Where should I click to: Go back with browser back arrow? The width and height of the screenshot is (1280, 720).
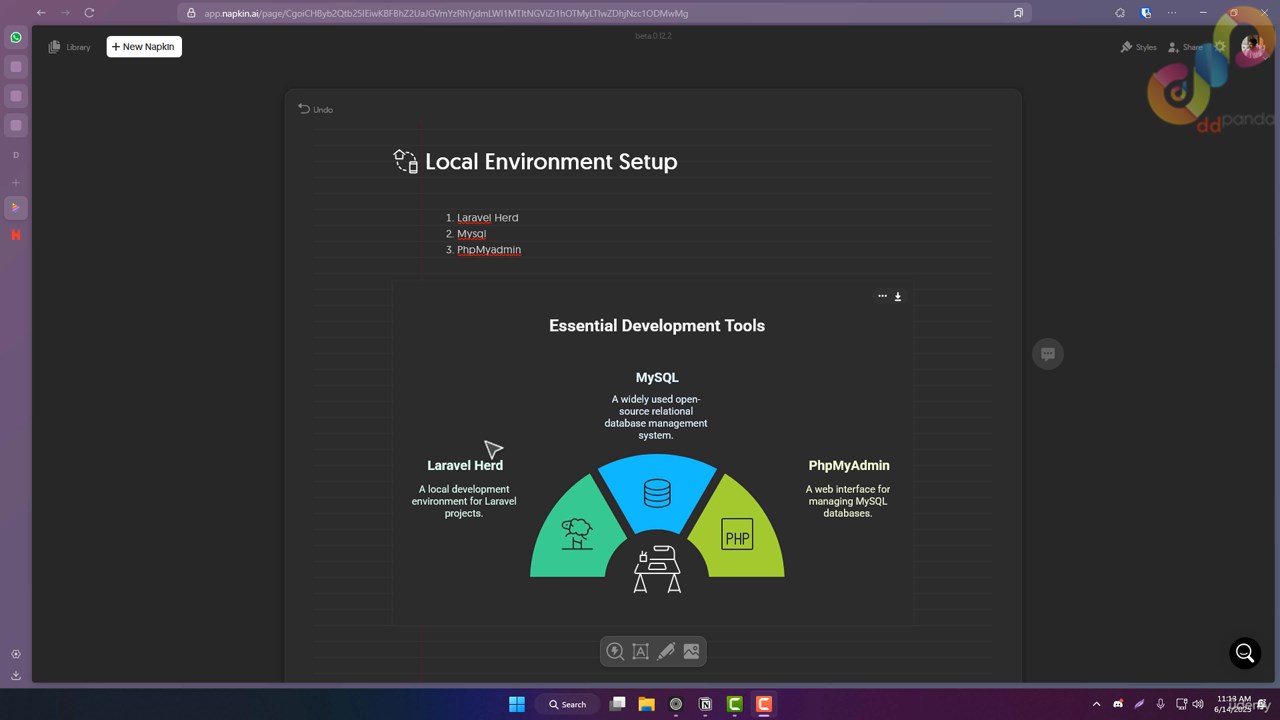click(x=41, y=13)
